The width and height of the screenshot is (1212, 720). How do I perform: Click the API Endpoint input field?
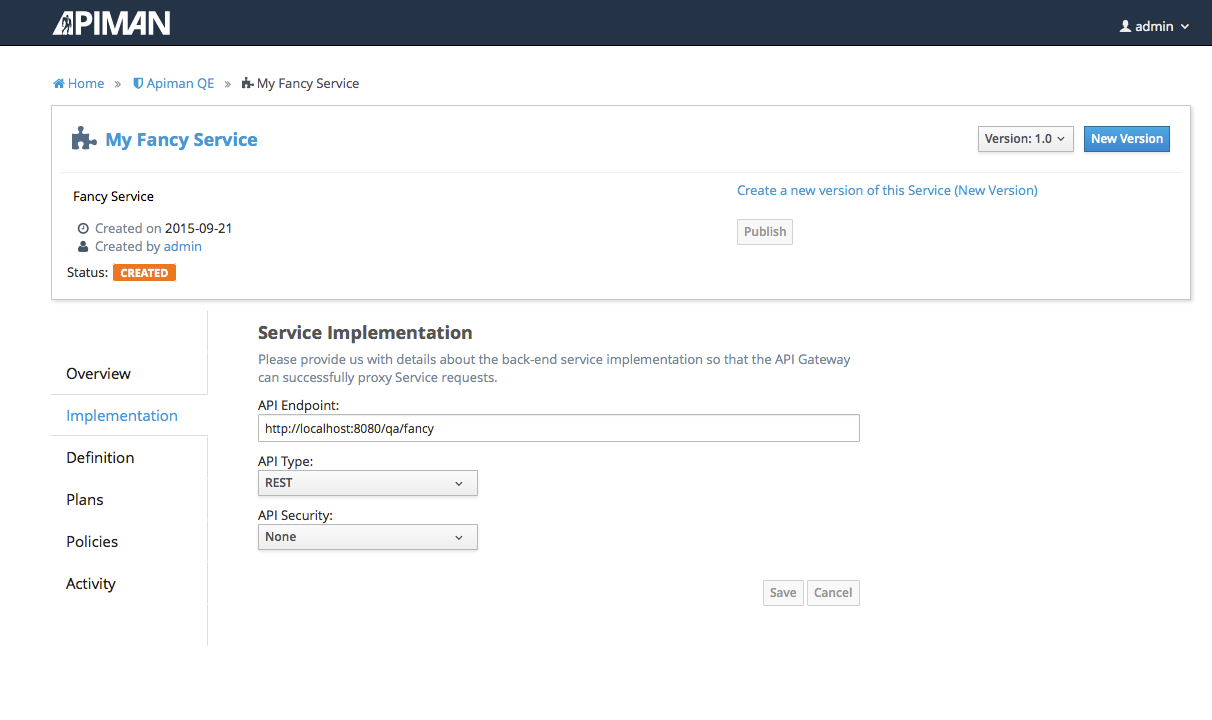pos(559,428)
